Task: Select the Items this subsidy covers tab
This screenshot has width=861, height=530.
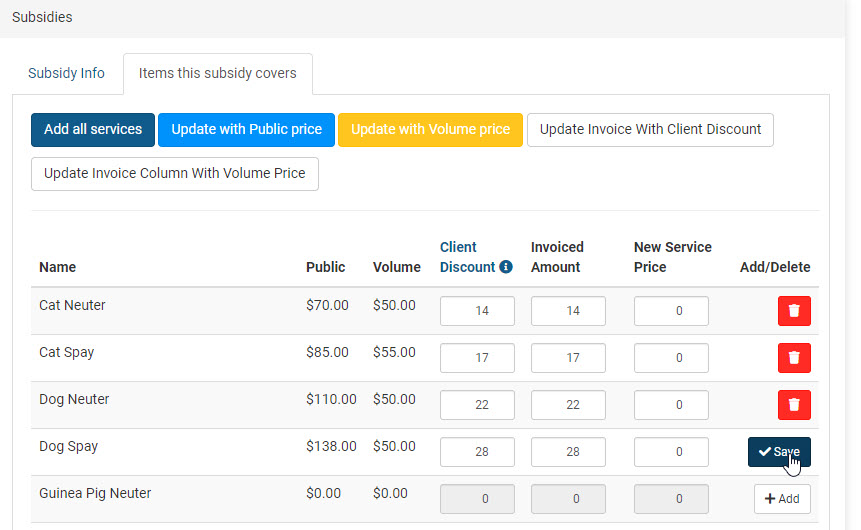Action: tap(217, 74)
